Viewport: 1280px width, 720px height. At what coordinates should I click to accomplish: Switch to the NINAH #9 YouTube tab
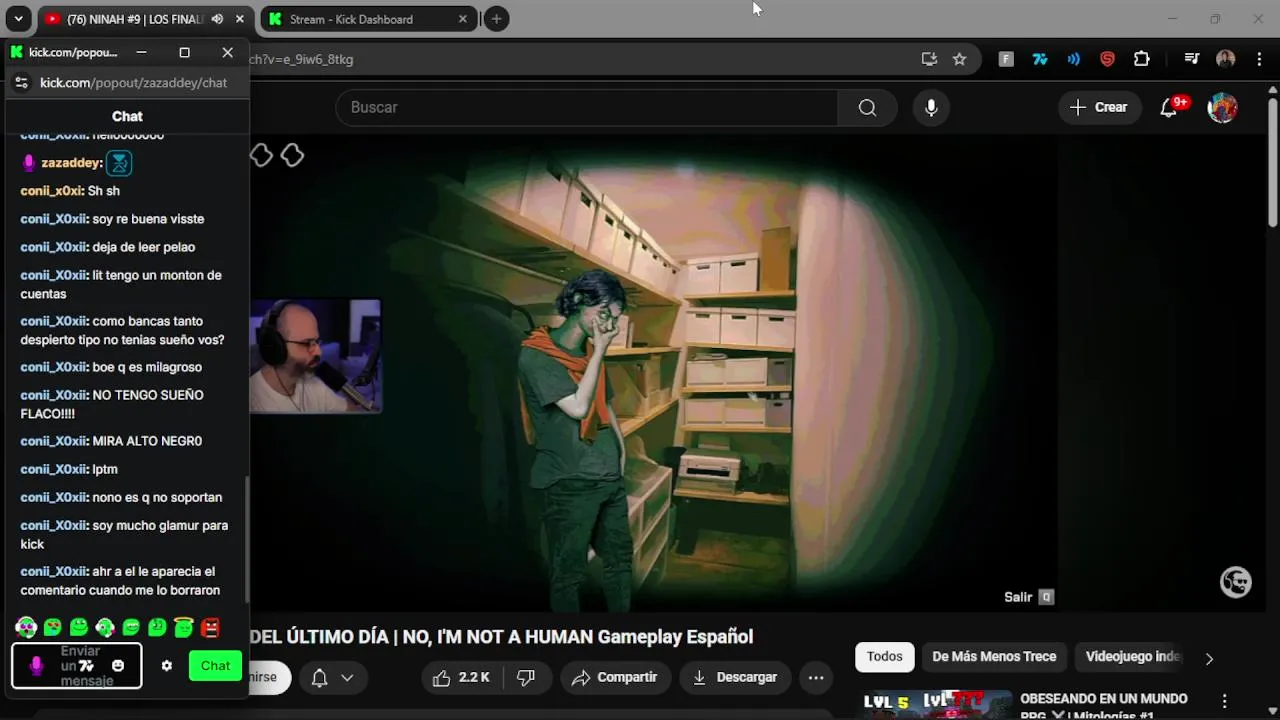coord(134,19)
